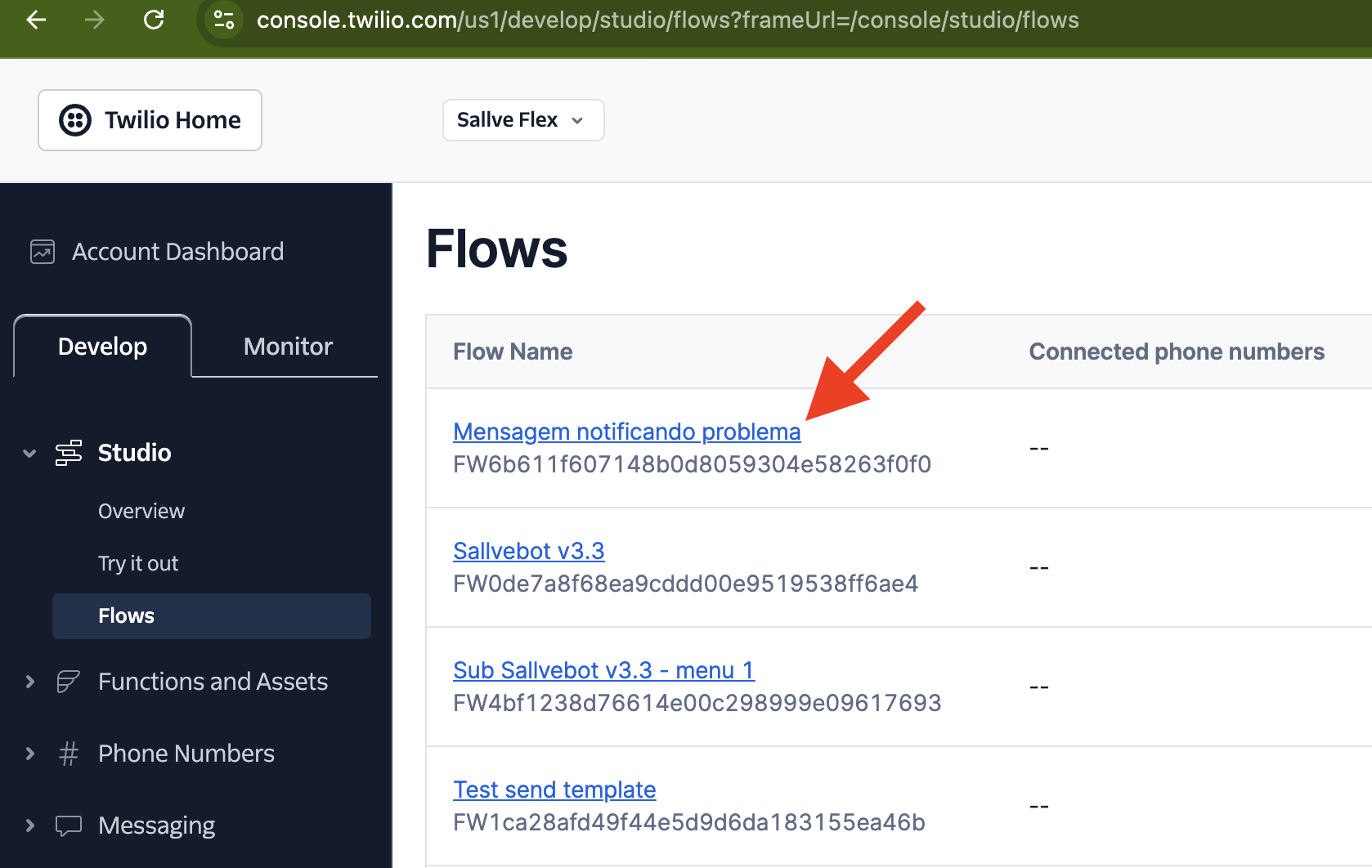Screen dimensions: 1372x868
Task: Click the Flows page heading
Action: click(x=497, y=249)
